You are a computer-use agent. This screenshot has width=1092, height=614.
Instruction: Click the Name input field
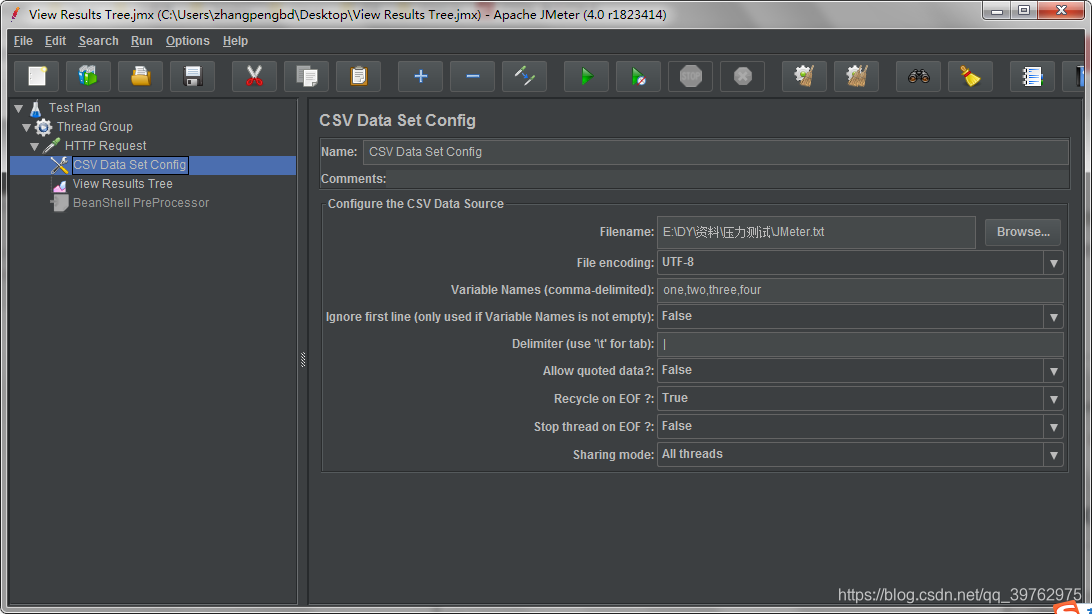point(715,152)
